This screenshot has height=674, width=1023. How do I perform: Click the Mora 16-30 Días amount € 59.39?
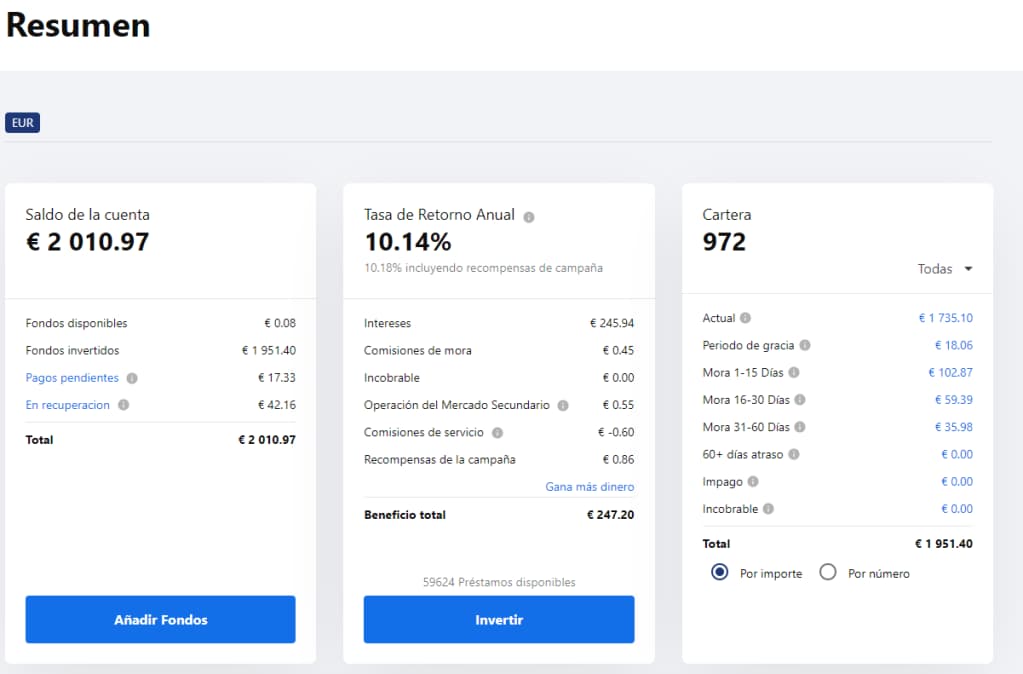[953, 400]
